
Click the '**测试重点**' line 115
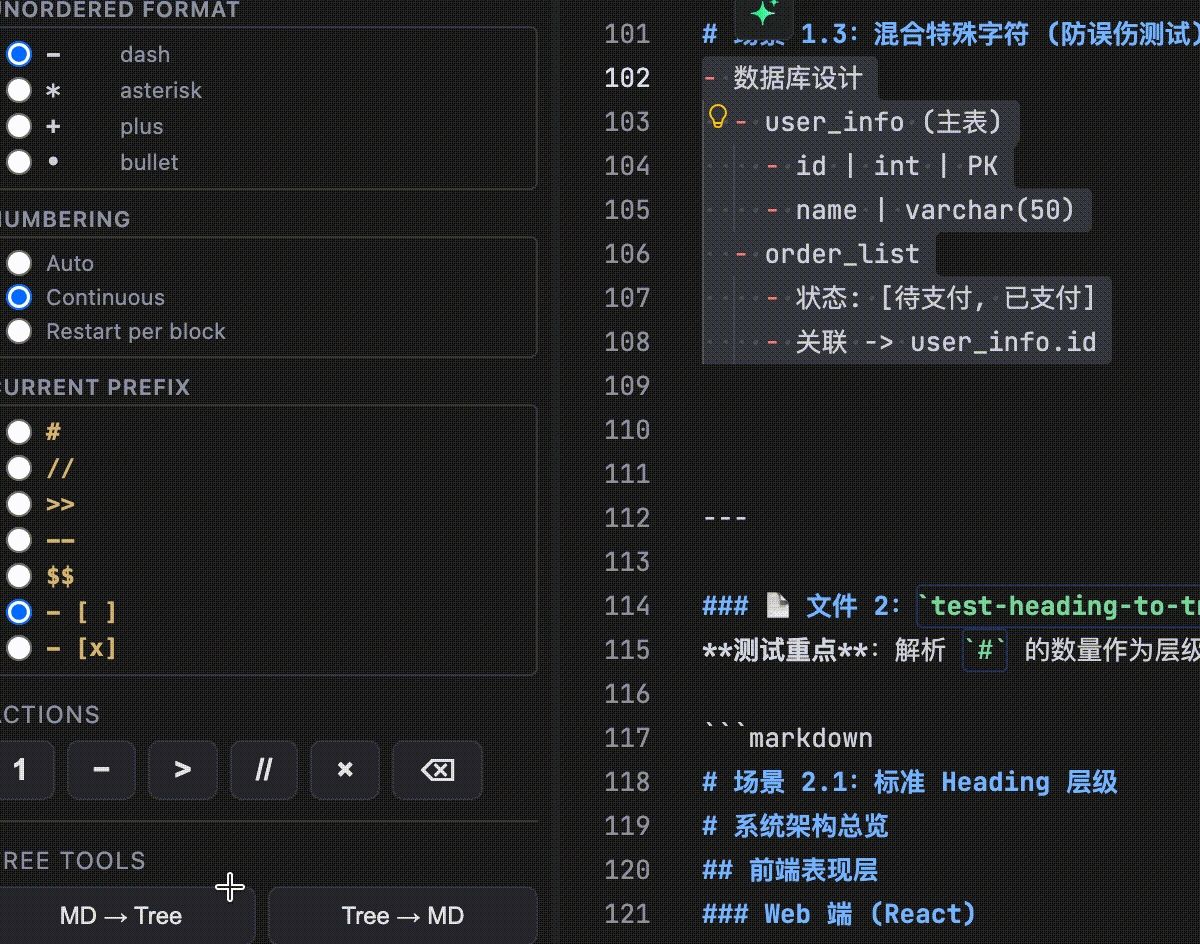coord(950,650)
